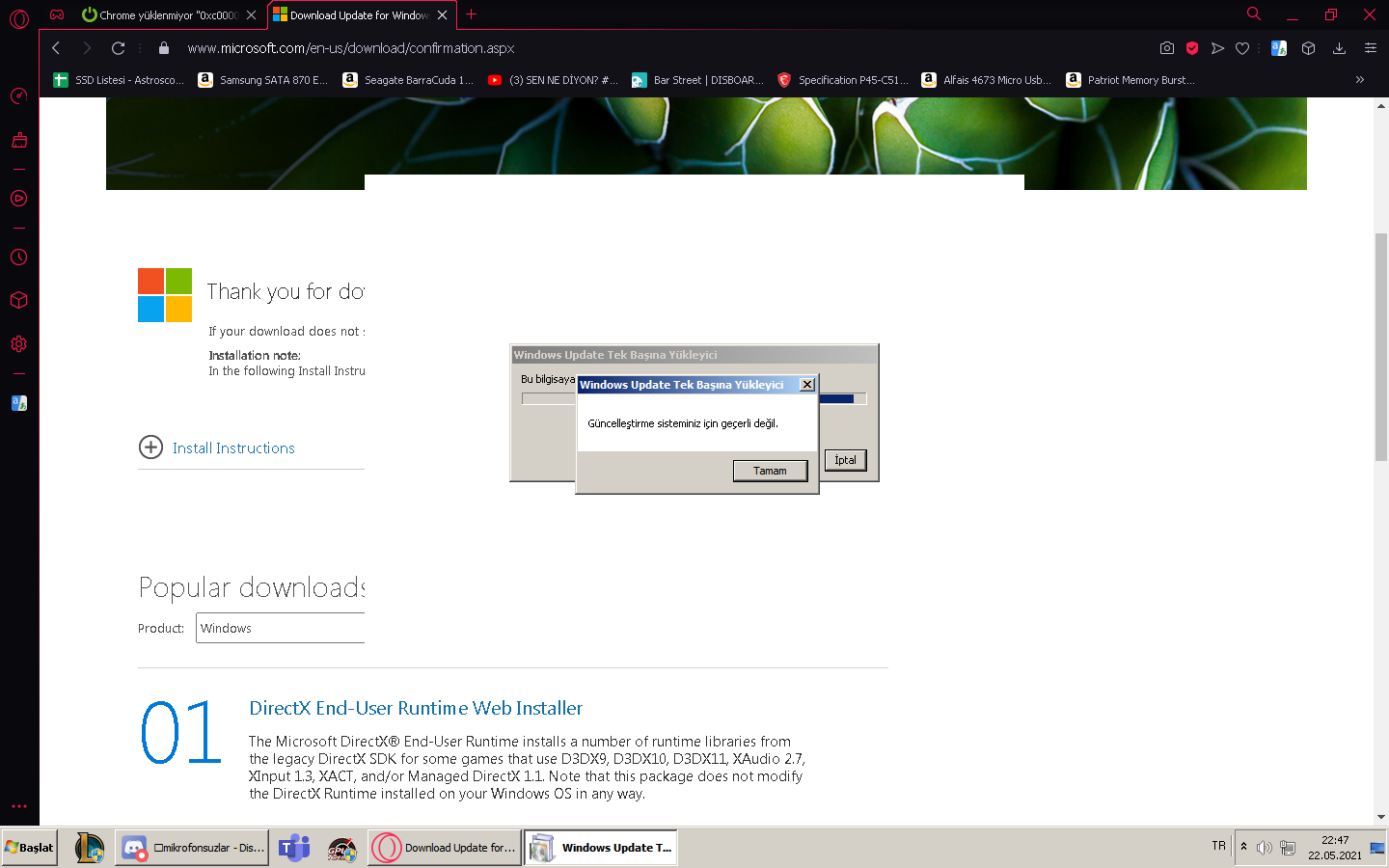The height and width of the screenshot is (868, 1389).
Task: Show hidden tray icons arrow
Action: click(1244, 847)
